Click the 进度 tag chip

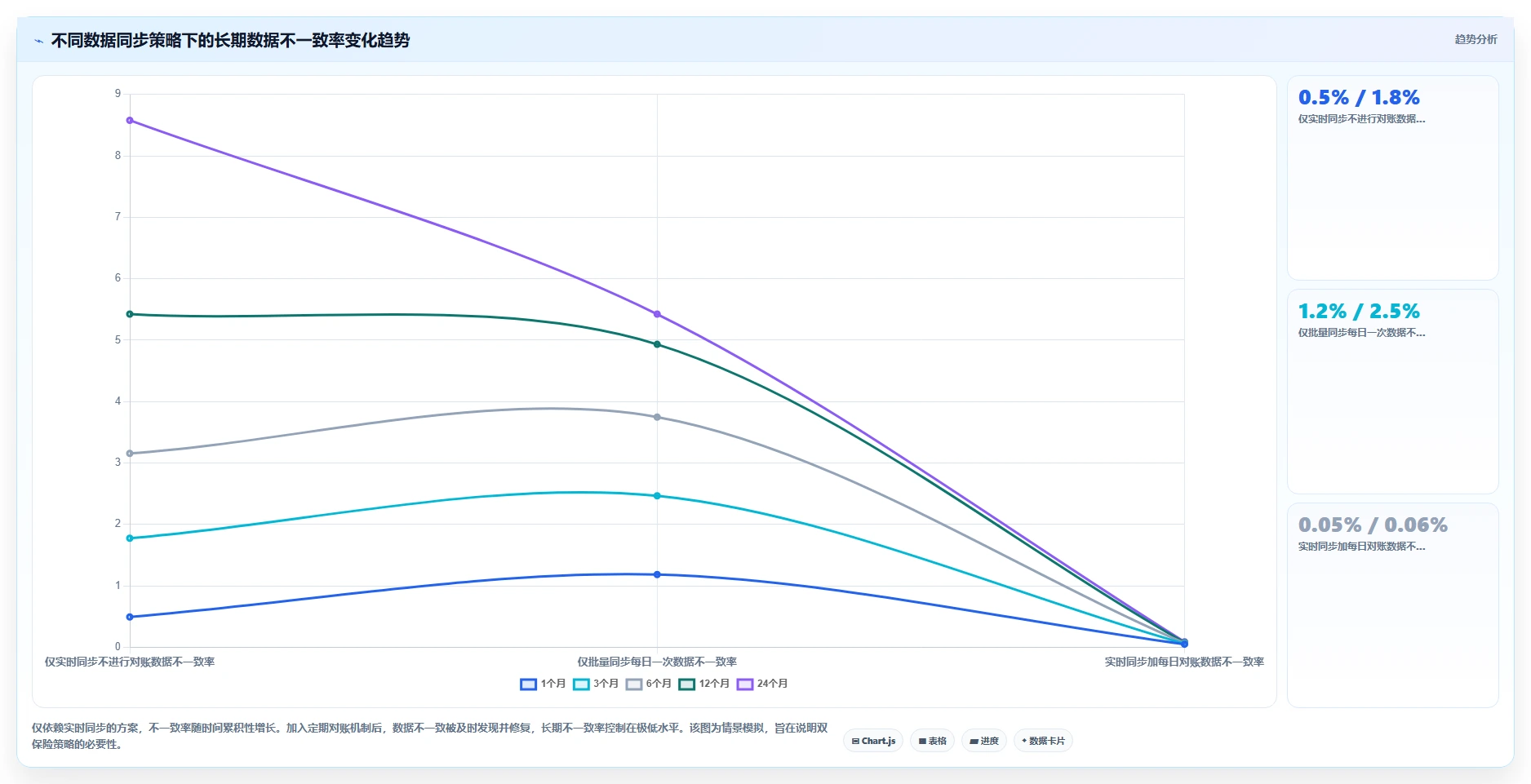point(984,741)
